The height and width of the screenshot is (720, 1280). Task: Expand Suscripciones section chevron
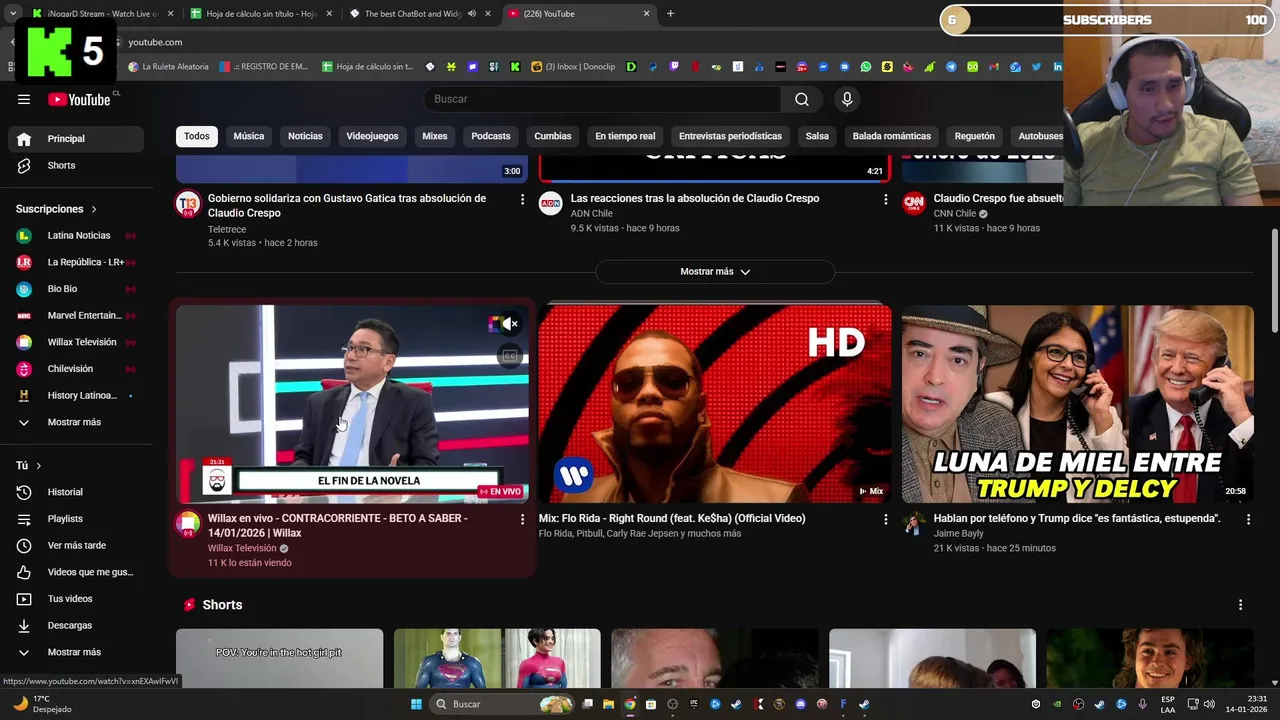click(x=94, y=209)
